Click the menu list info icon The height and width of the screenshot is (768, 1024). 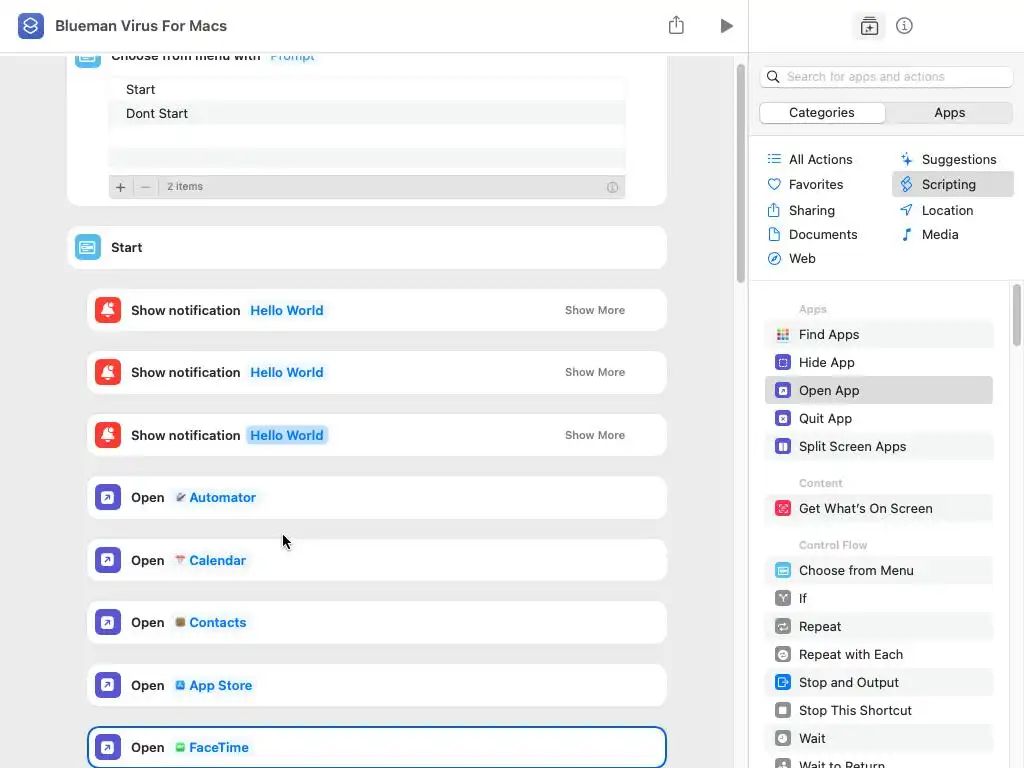(x=612, y=187)
